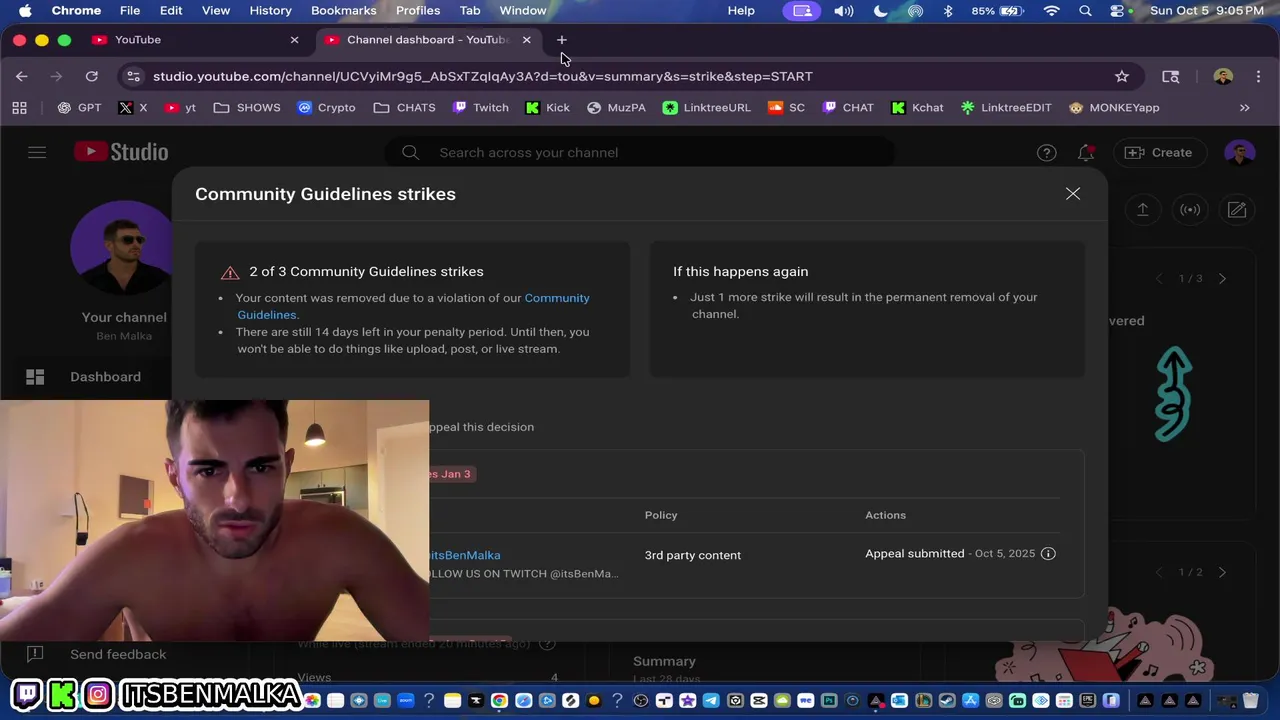Click the Summary heading on dashboard
The image size is (1280, 720).
point(664,661)
